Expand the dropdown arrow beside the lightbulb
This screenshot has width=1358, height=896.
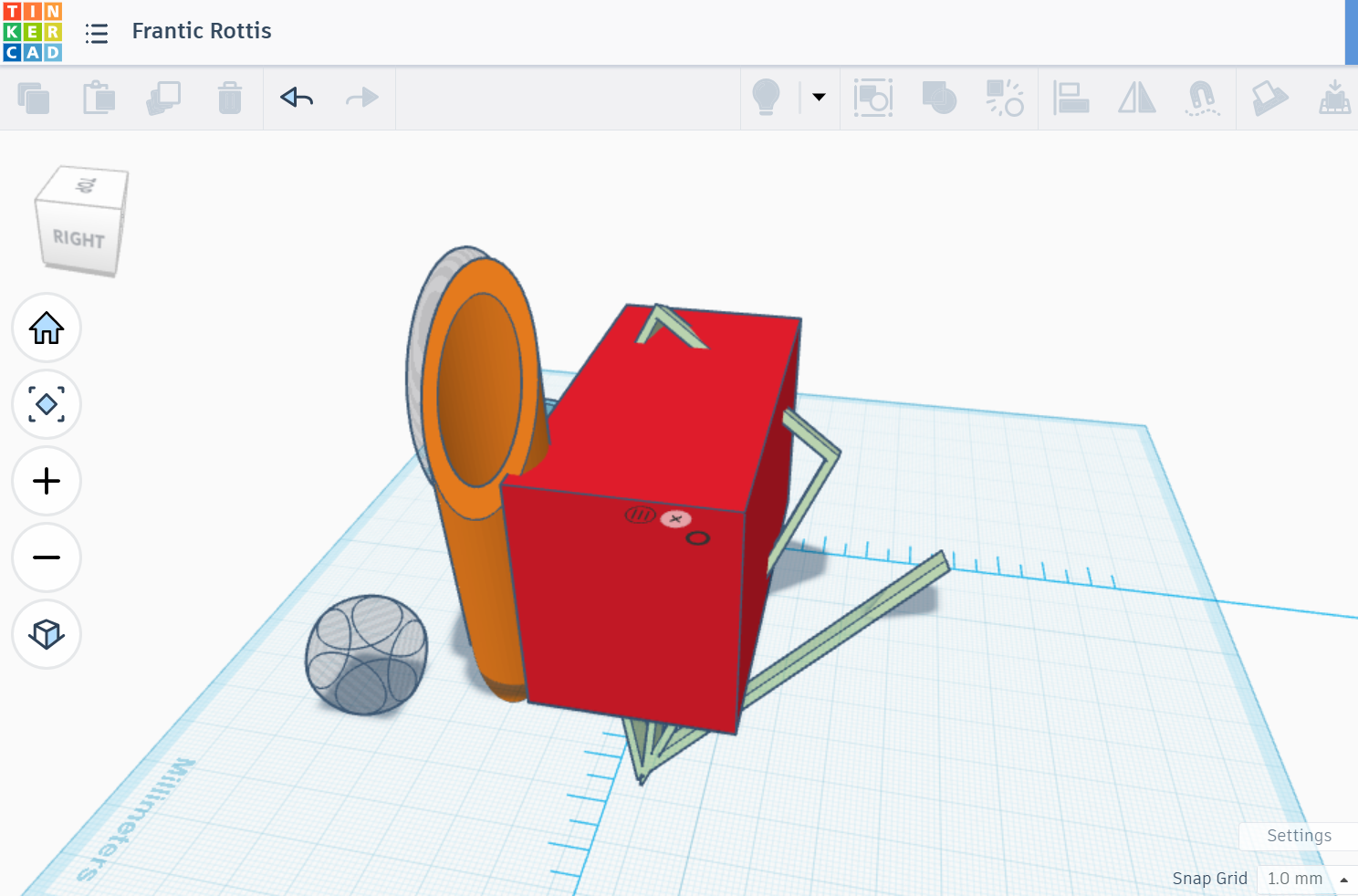pyautogui.click(x=819, y=97)
